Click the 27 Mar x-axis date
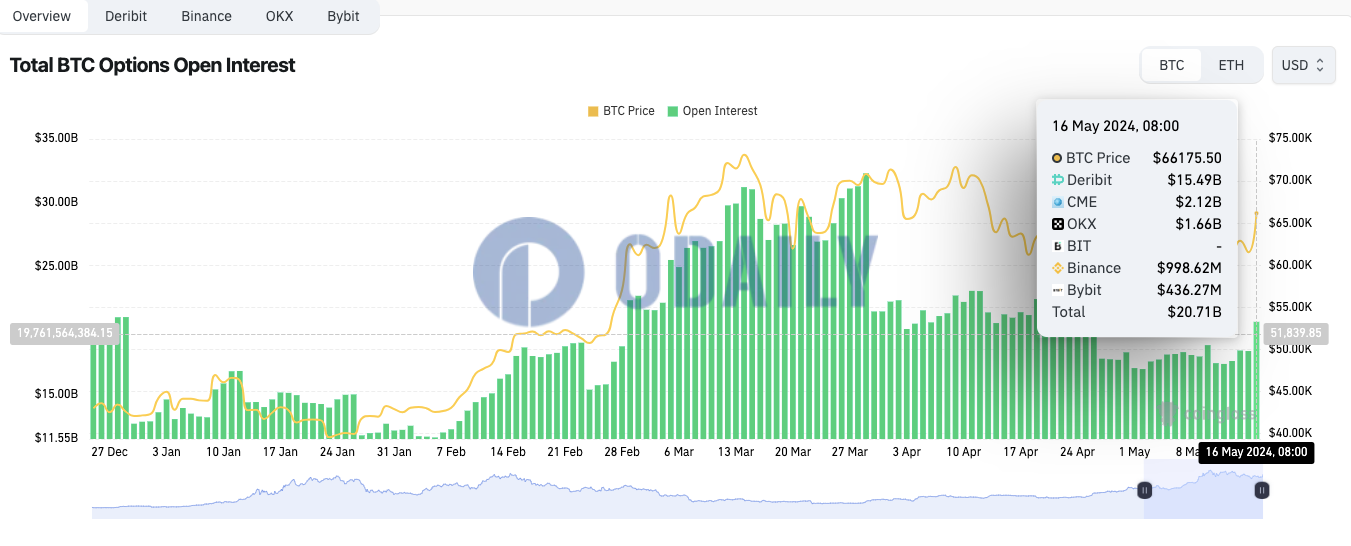Screen dimensions: 1351x546 tap(850, 452)
